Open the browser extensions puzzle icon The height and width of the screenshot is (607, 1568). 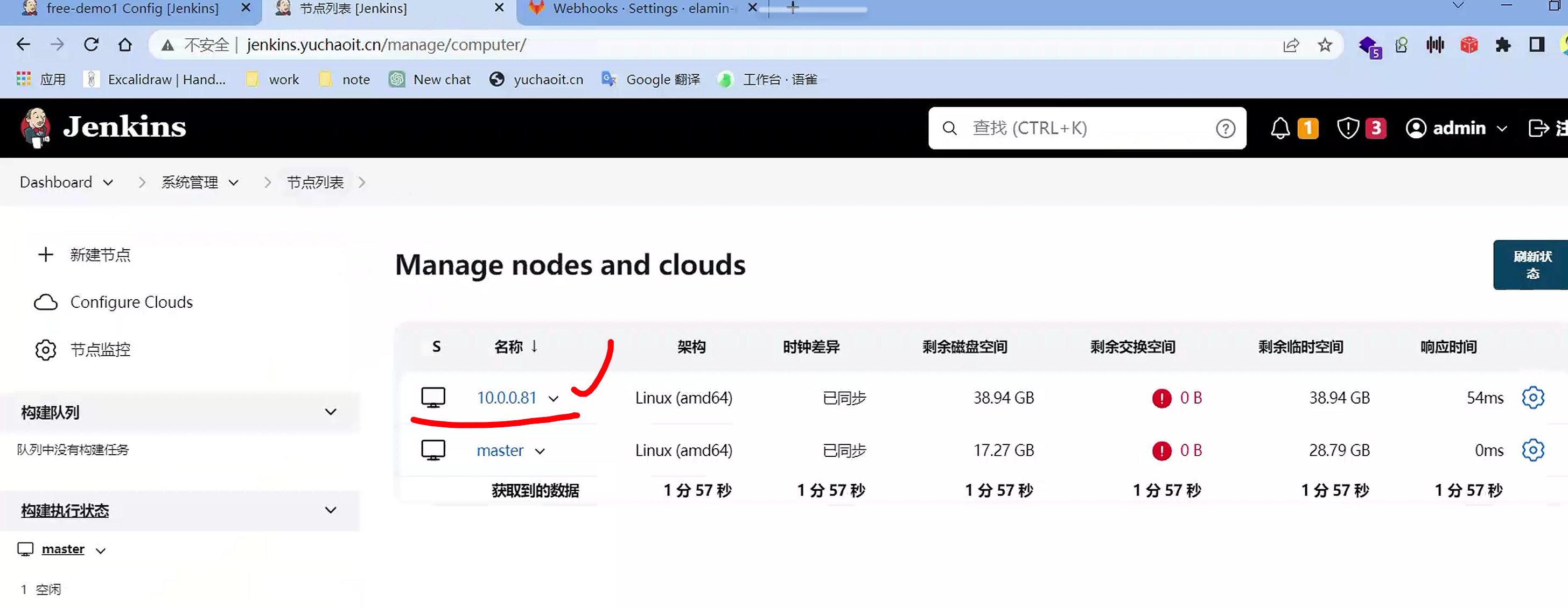point(1503,45)
